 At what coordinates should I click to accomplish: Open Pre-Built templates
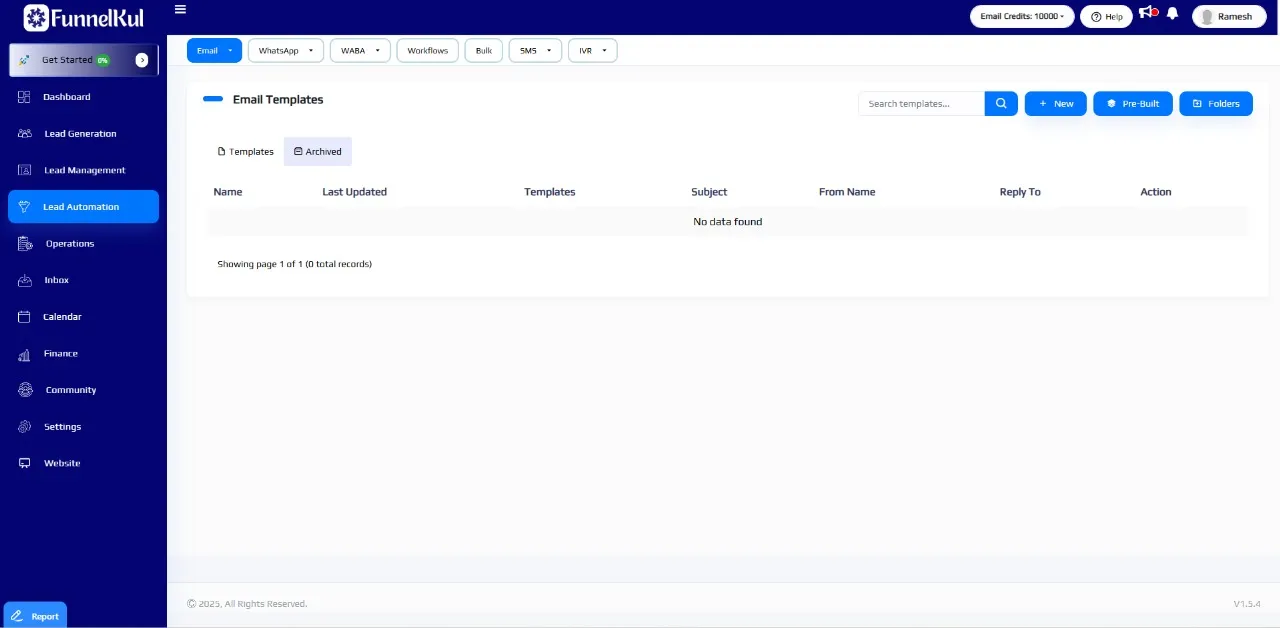(x=1132, y=104)
